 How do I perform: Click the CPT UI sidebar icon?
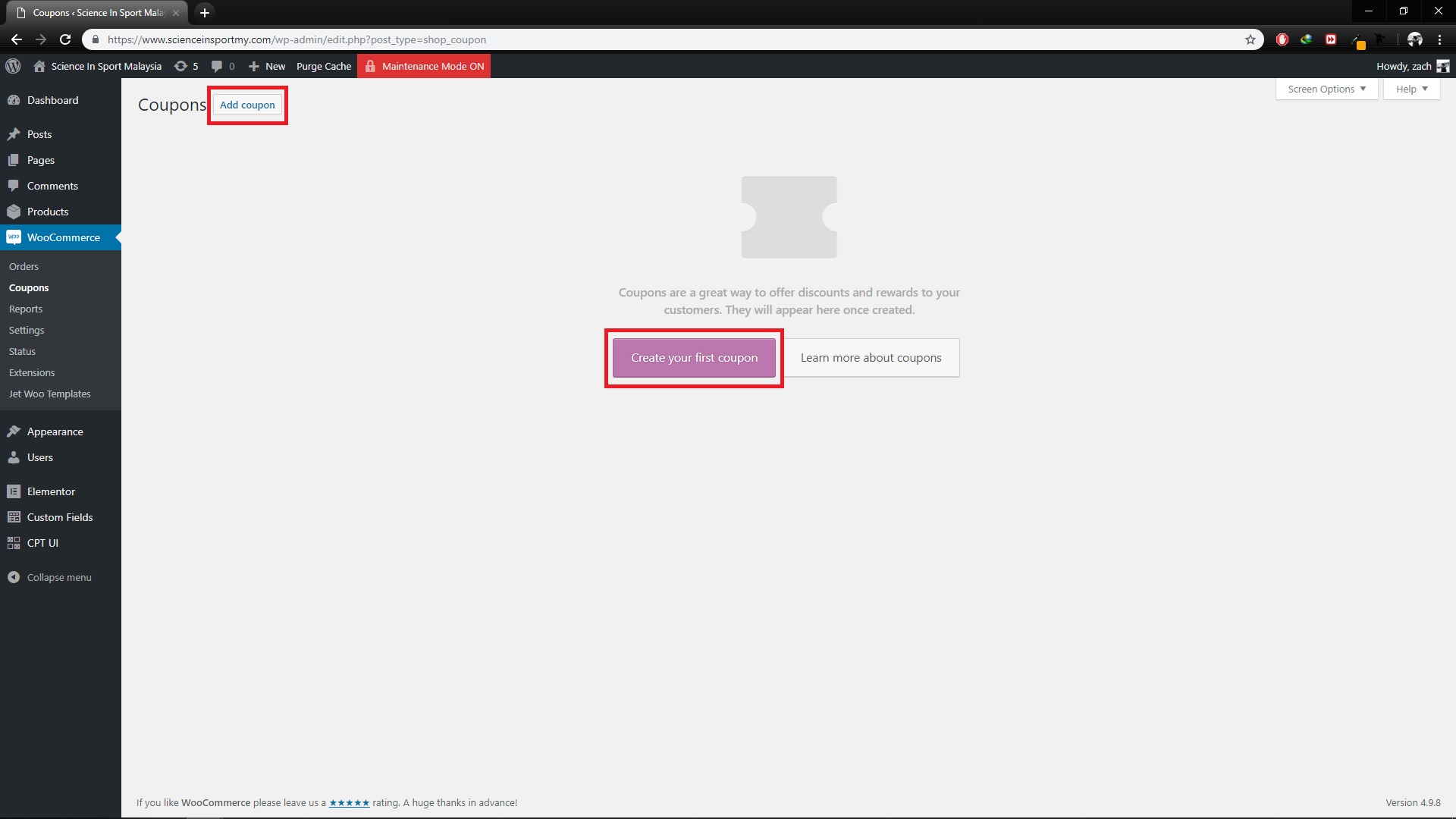click(14, 543)
